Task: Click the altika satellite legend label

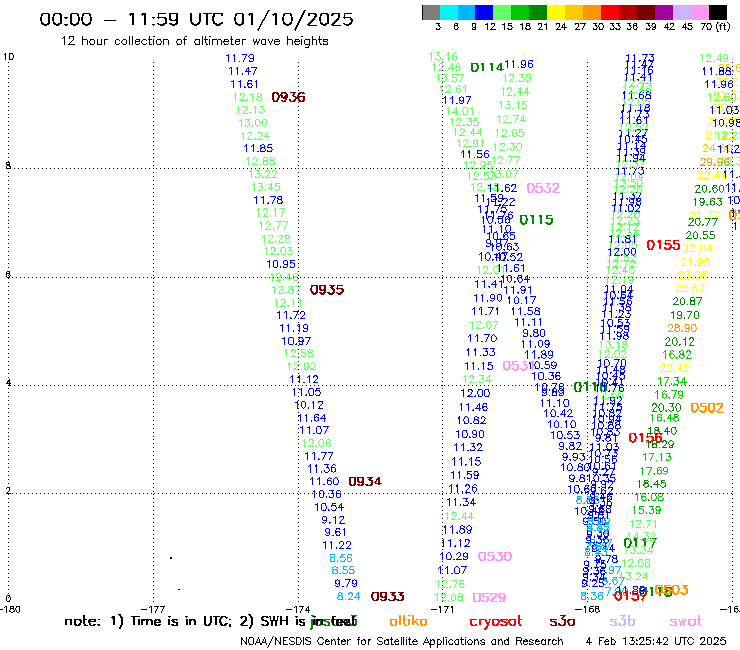Action: [409, 621]
